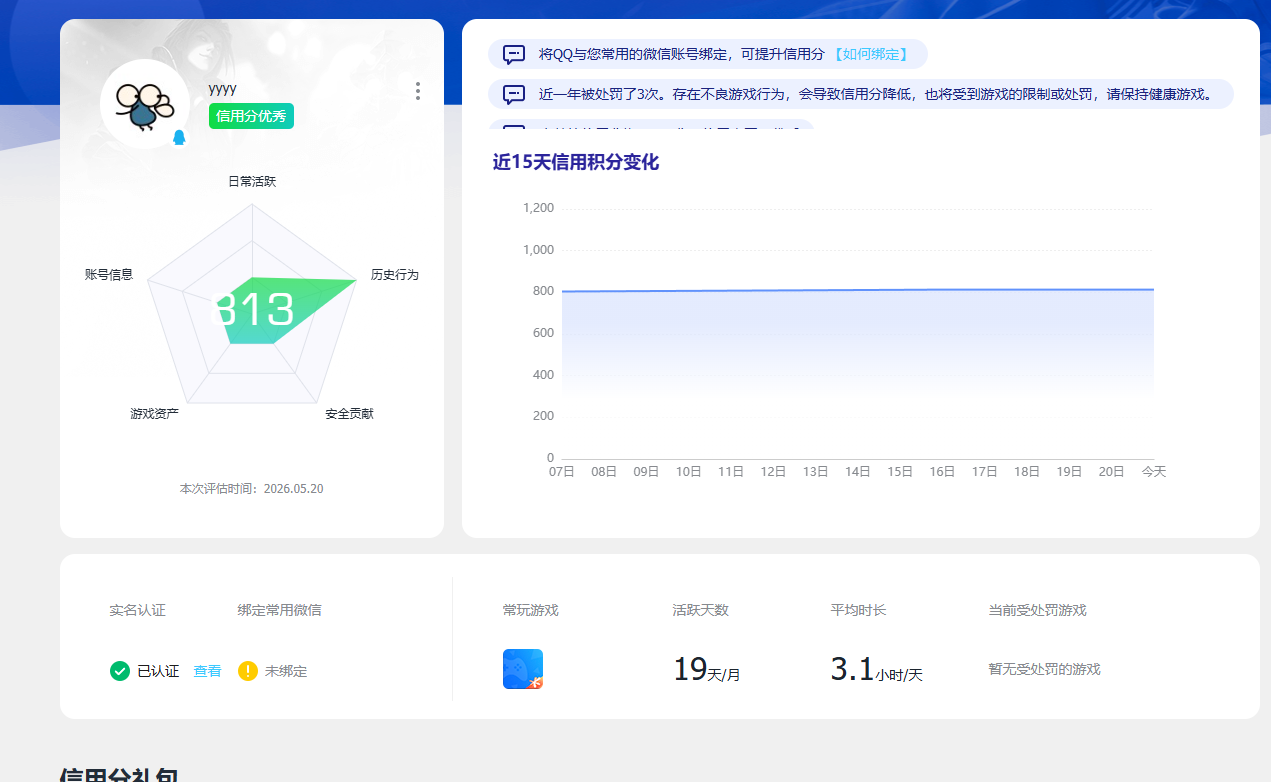Image resolution: width=1271 pixels, height=782 pixels.
Task: Click the 今天 label on the chart axis
Action: pyautogui.click(x=1154, y=471)
